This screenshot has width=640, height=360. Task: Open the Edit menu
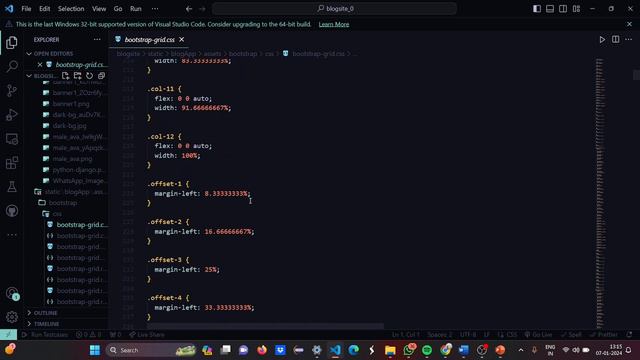pos(44,9)
